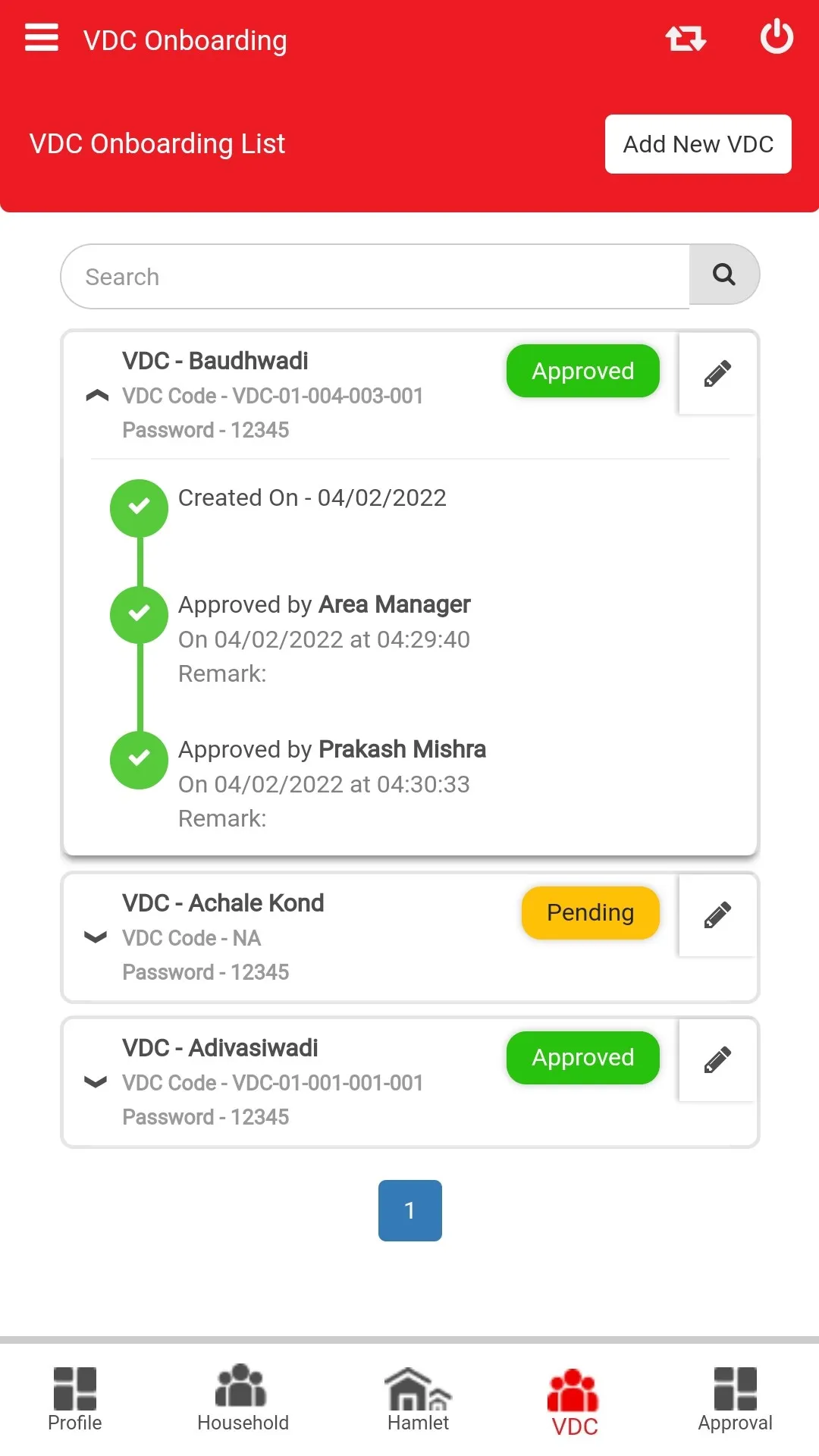819x1456 pixels.
Task: Click the search magnifier icon
Action: [724, 275]
